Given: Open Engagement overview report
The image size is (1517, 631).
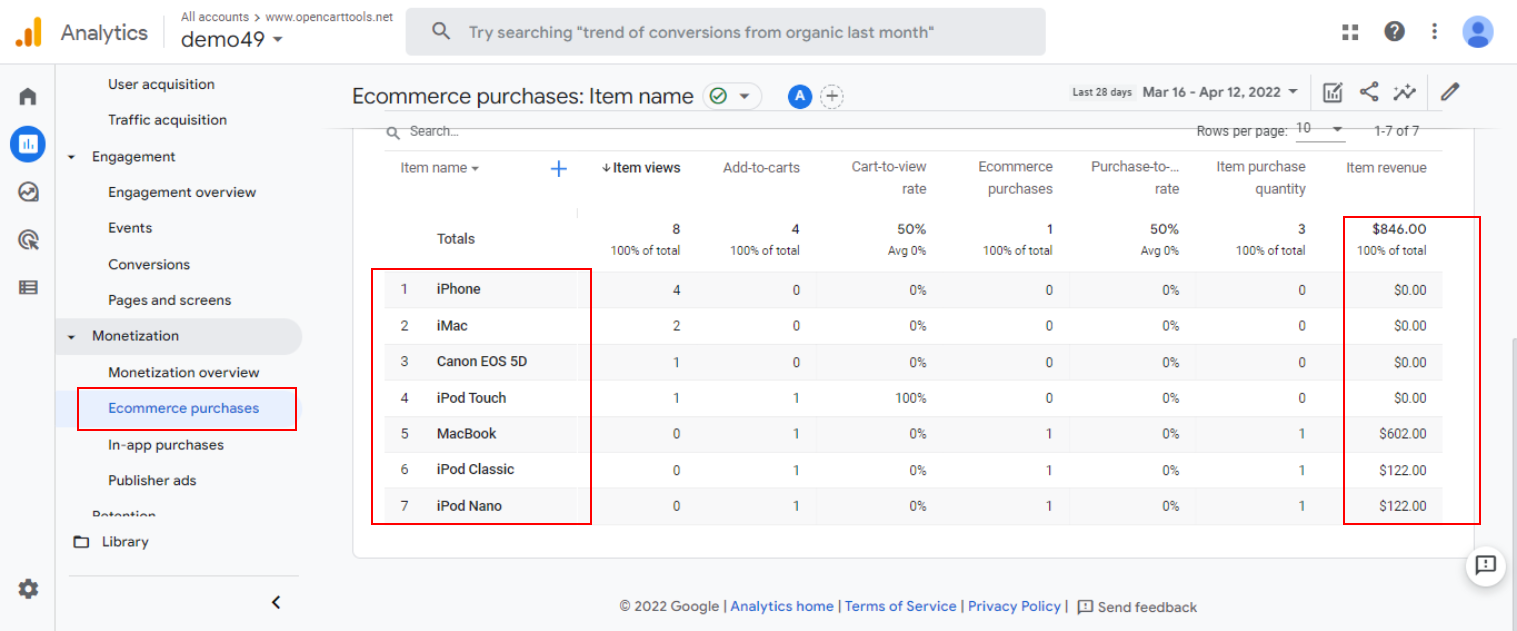Looking at the screenshot, I should click(x=182, y=192).
